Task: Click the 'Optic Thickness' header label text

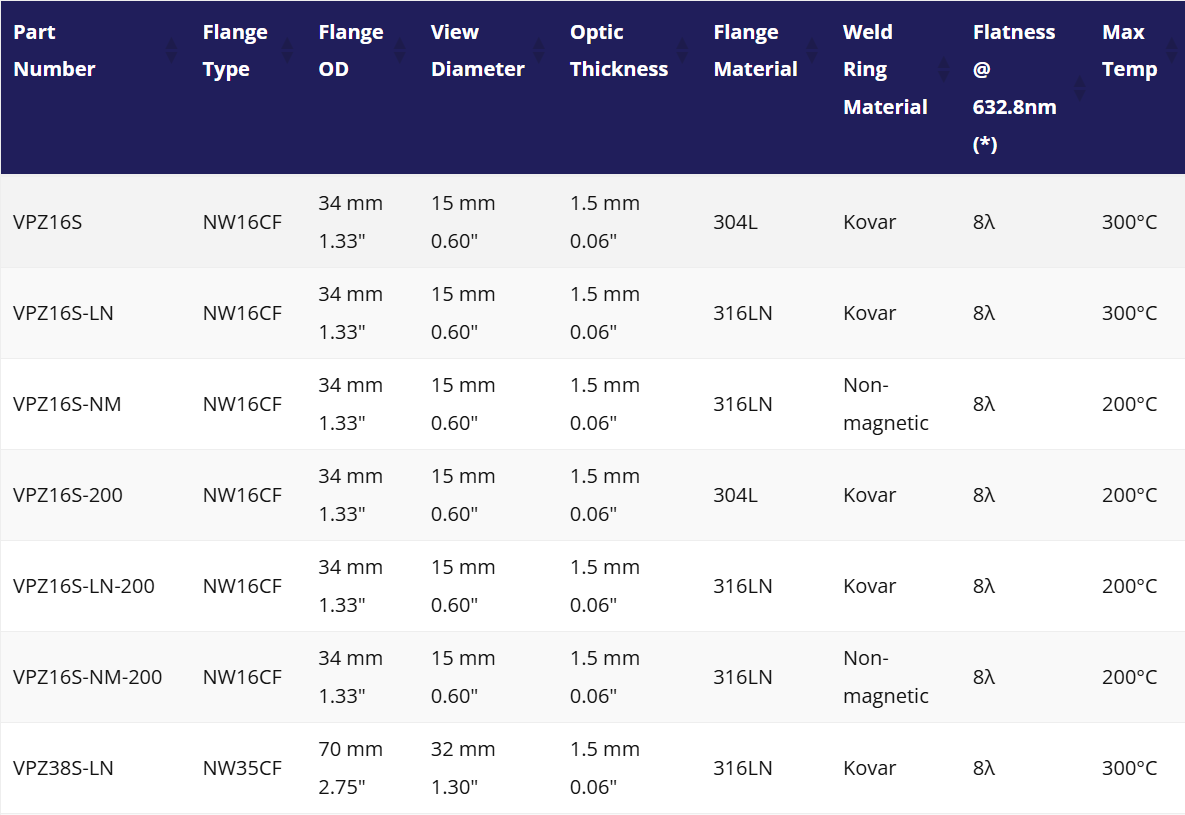Action: [618, 50]
